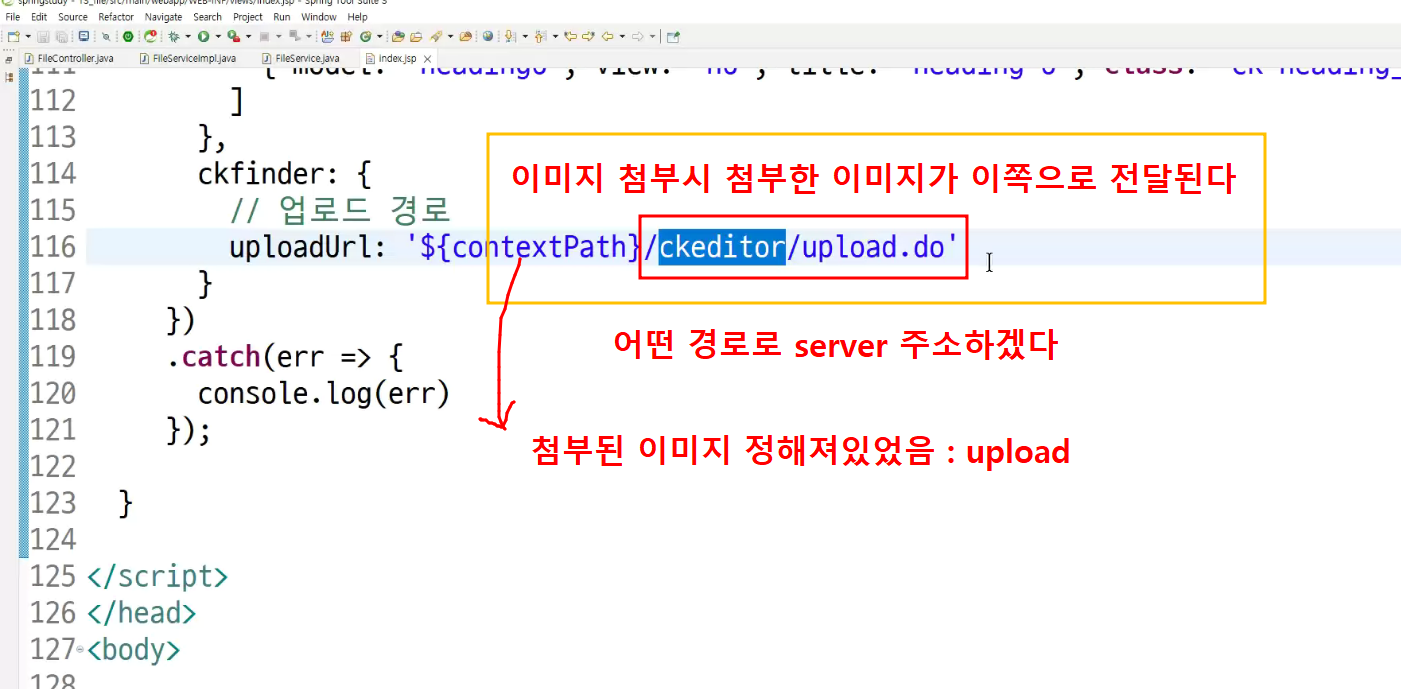Click the '</head>' tag on line 126
This screenshot has width=1401, height=689.
(x=142, y=614)
